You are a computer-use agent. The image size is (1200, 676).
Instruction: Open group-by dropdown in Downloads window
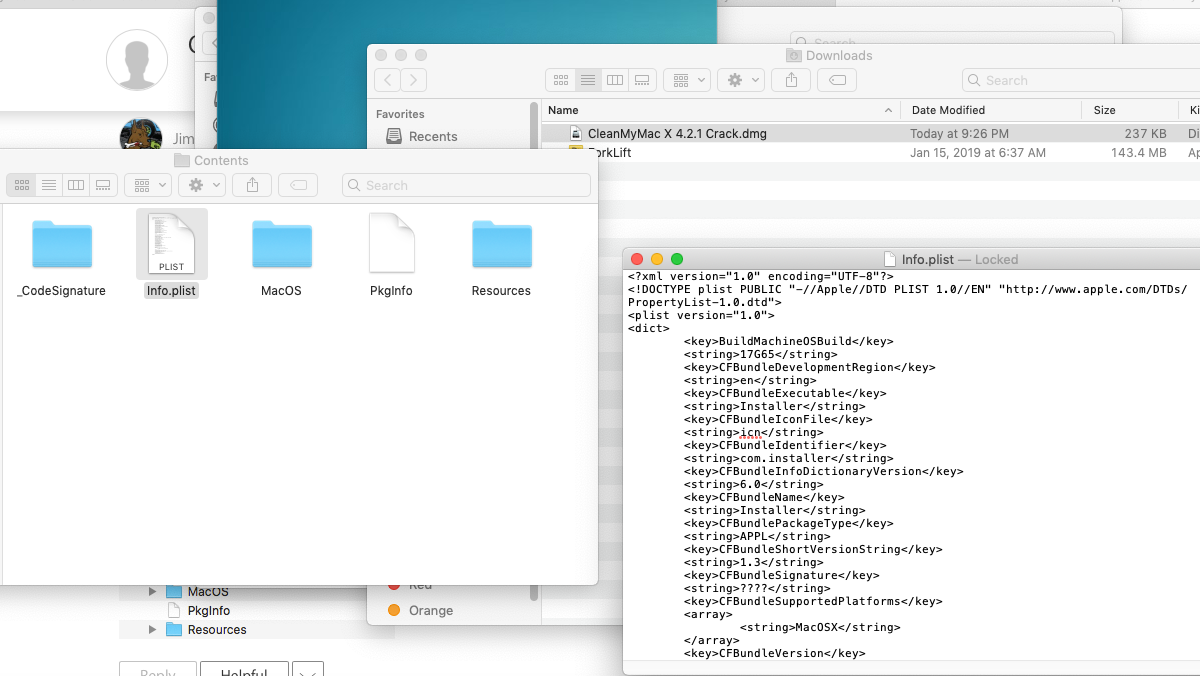[687, 80]
